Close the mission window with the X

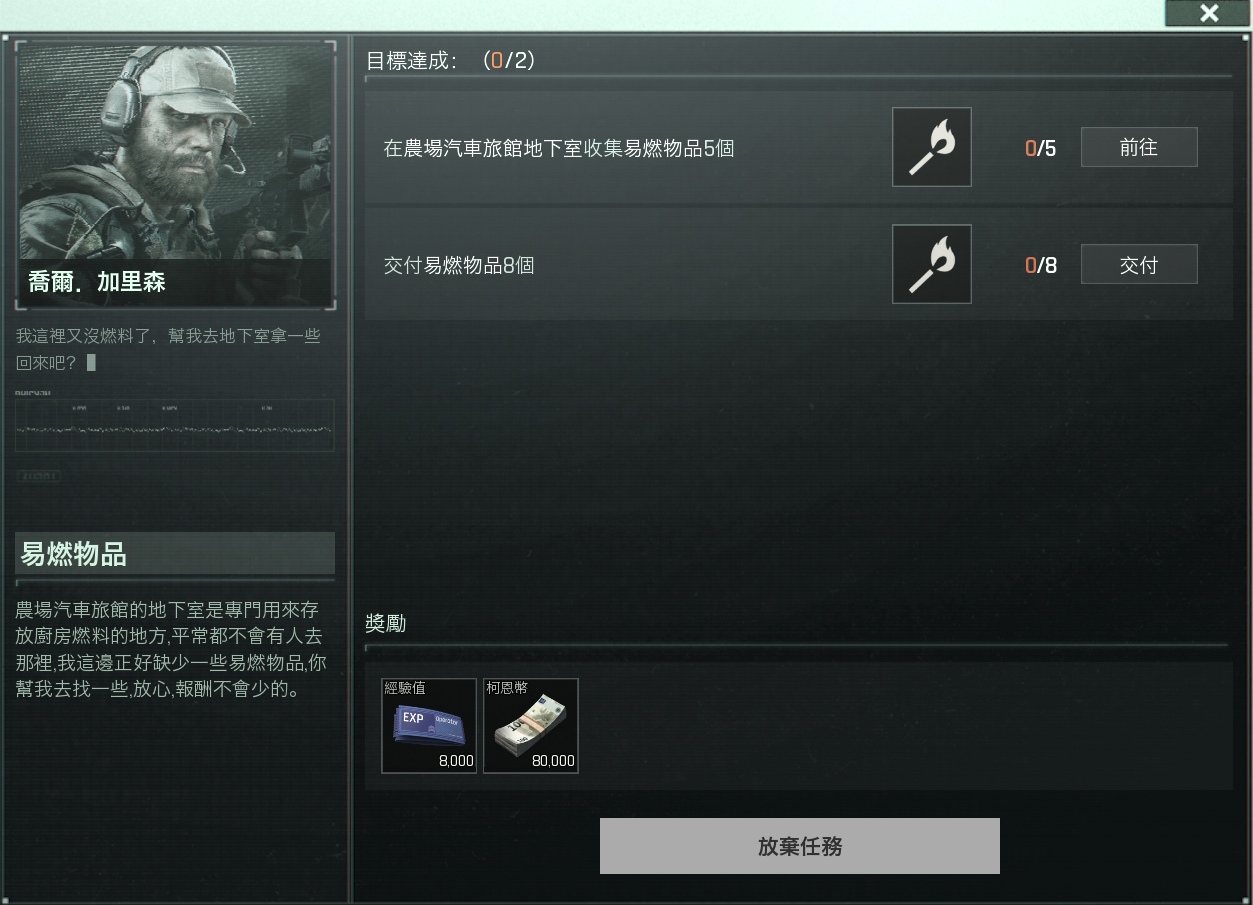[x=1208, y=13]
